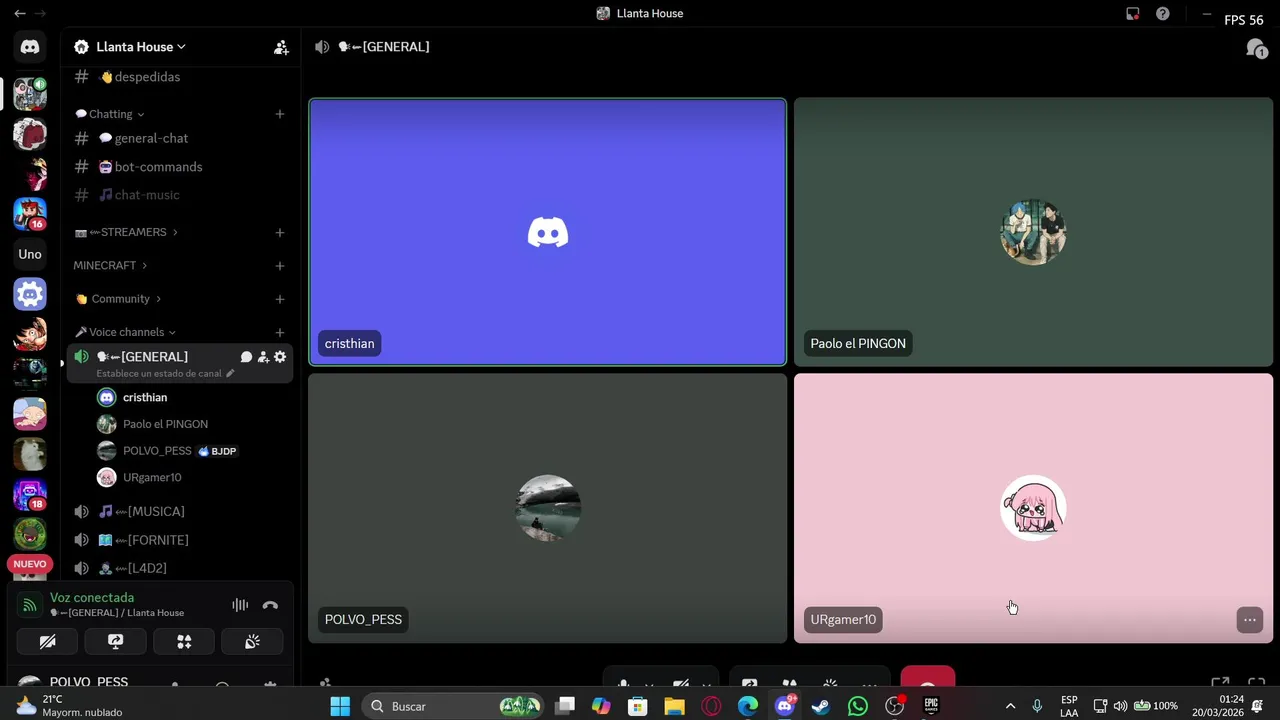The image size is (1280, 720).
Task: Show member list icon at top right
Action: click(x=1256, y=47)
